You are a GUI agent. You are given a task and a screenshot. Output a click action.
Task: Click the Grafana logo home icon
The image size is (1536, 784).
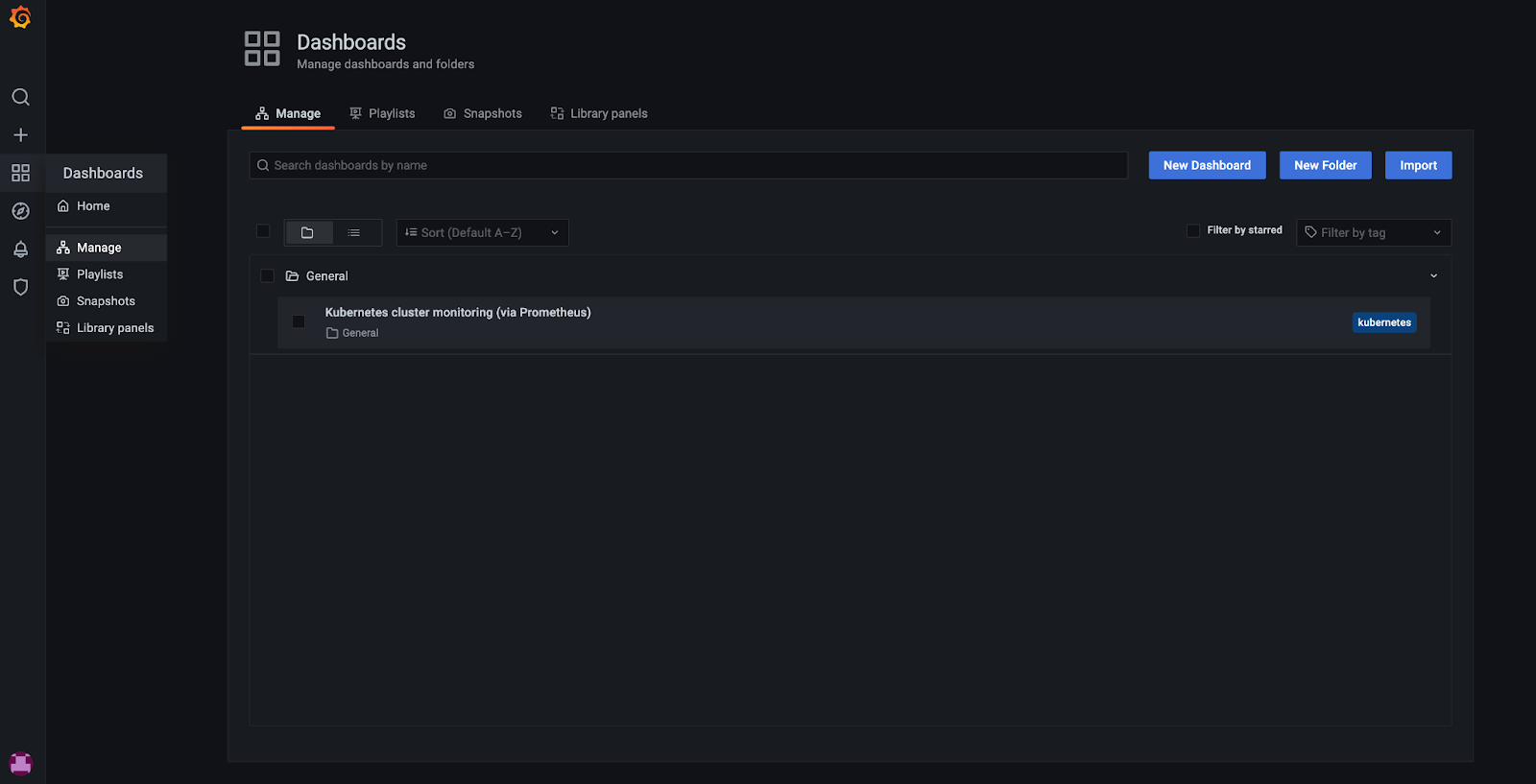20,17
